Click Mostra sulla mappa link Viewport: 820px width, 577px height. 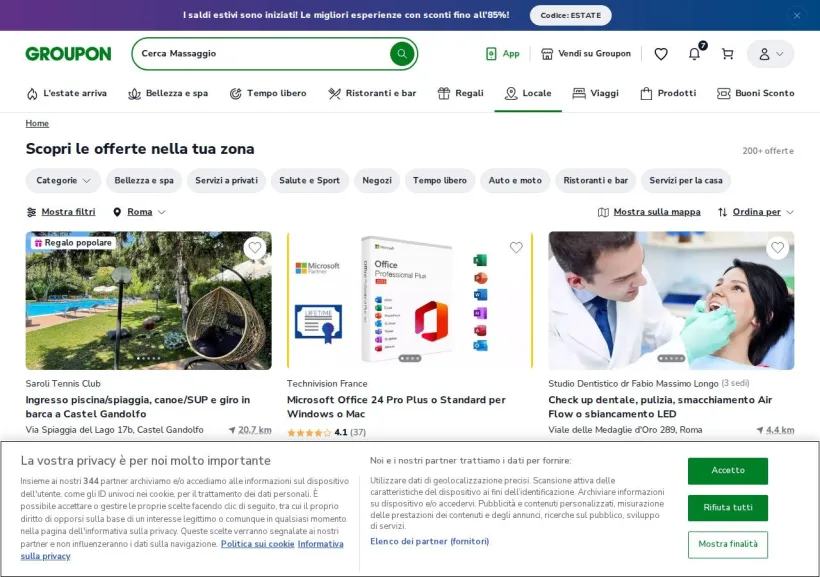click(649, 212)
